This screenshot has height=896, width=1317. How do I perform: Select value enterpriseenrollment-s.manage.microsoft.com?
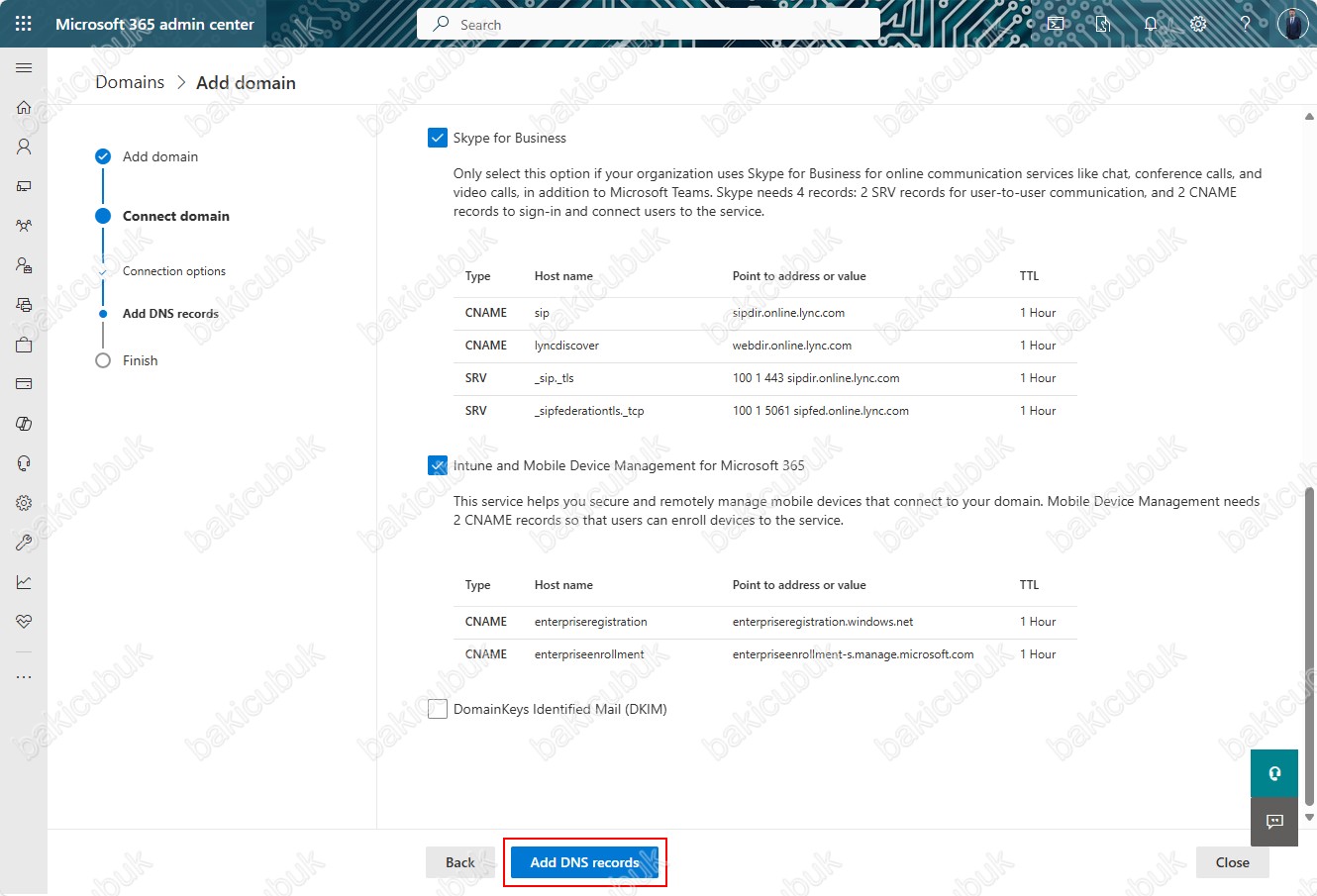pos(854,654)
